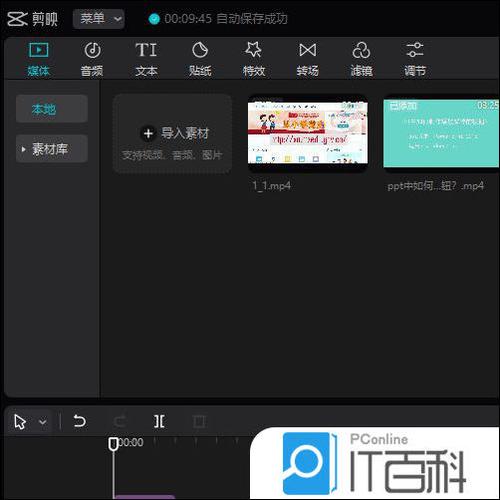Click the greyed delete clip icon

tap(199, 421)
